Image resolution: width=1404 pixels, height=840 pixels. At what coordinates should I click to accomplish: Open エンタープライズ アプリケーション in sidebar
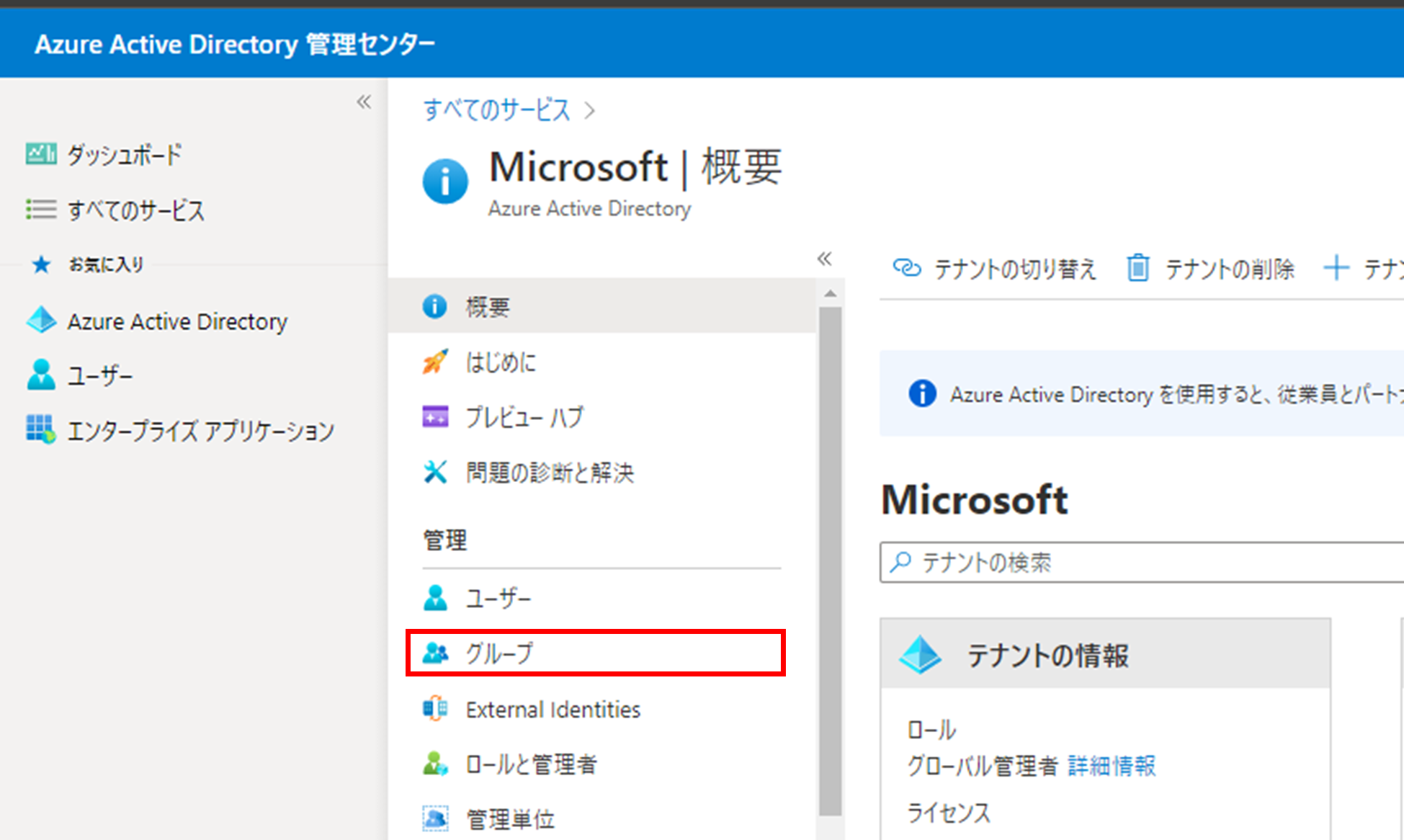pos(201,430)
